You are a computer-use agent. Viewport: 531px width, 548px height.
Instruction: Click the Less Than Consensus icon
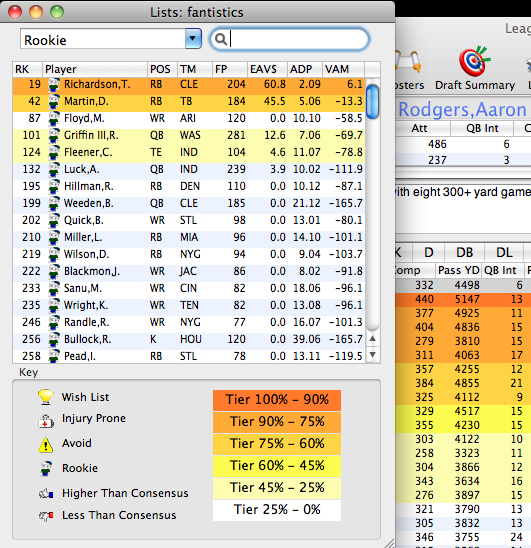[x=46, y=516]
